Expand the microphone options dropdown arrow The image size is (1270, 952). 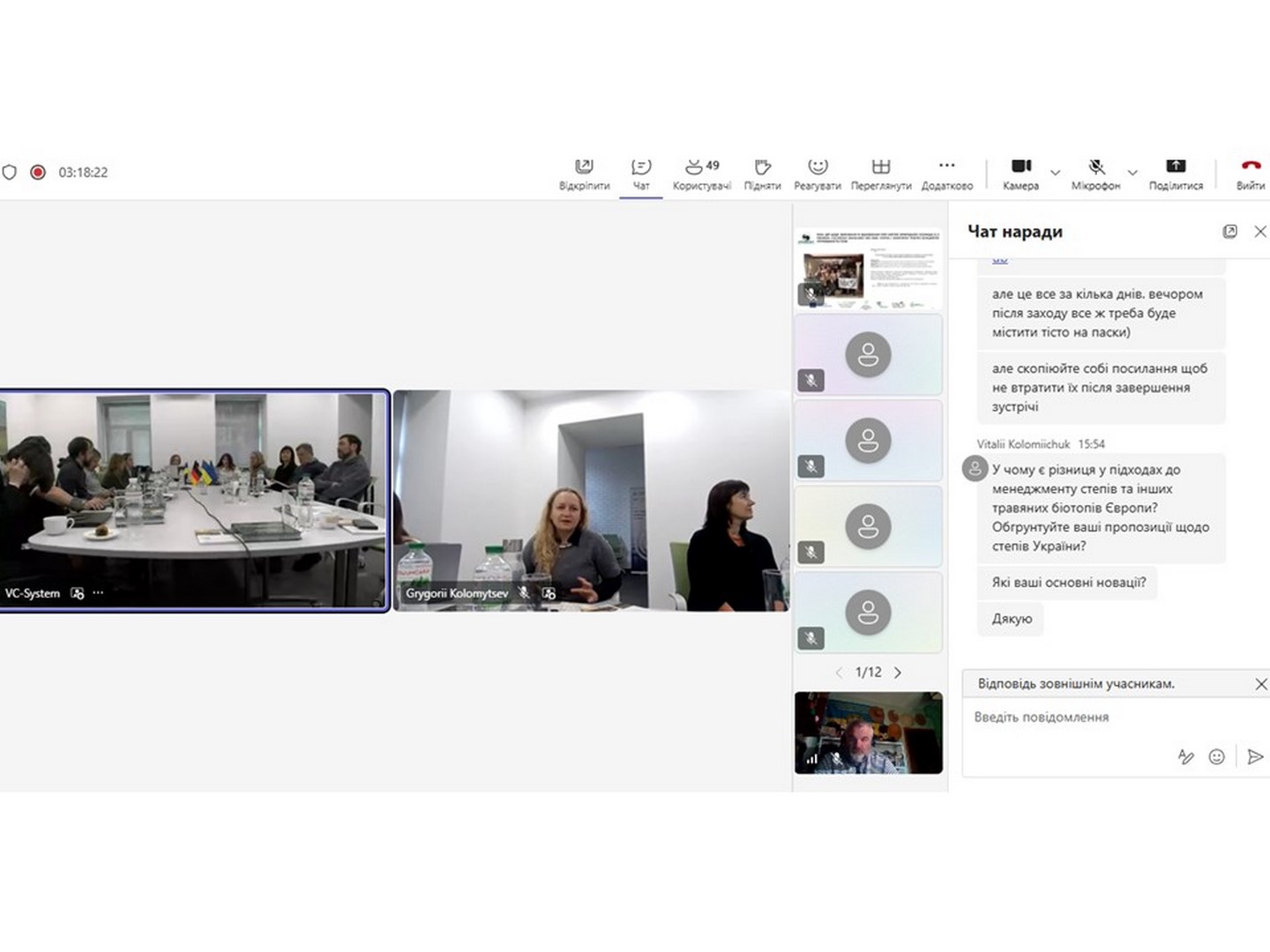[1132, 173]
